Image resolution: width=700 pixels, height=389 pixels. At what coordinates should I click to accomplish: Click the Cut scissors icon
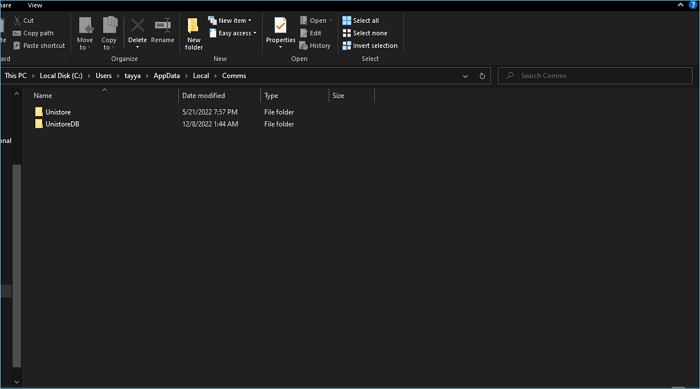pos(17,21)
